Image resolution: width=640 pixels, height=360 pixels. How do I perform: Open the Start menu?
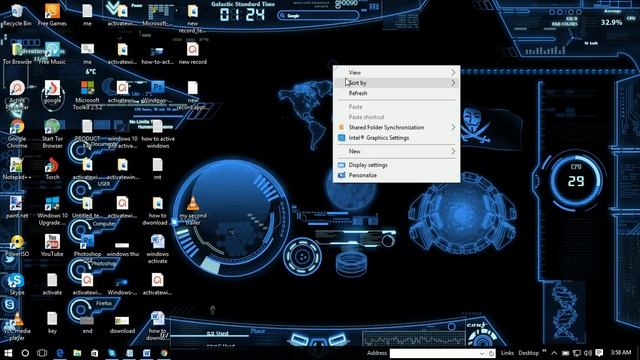pos(8,353)
